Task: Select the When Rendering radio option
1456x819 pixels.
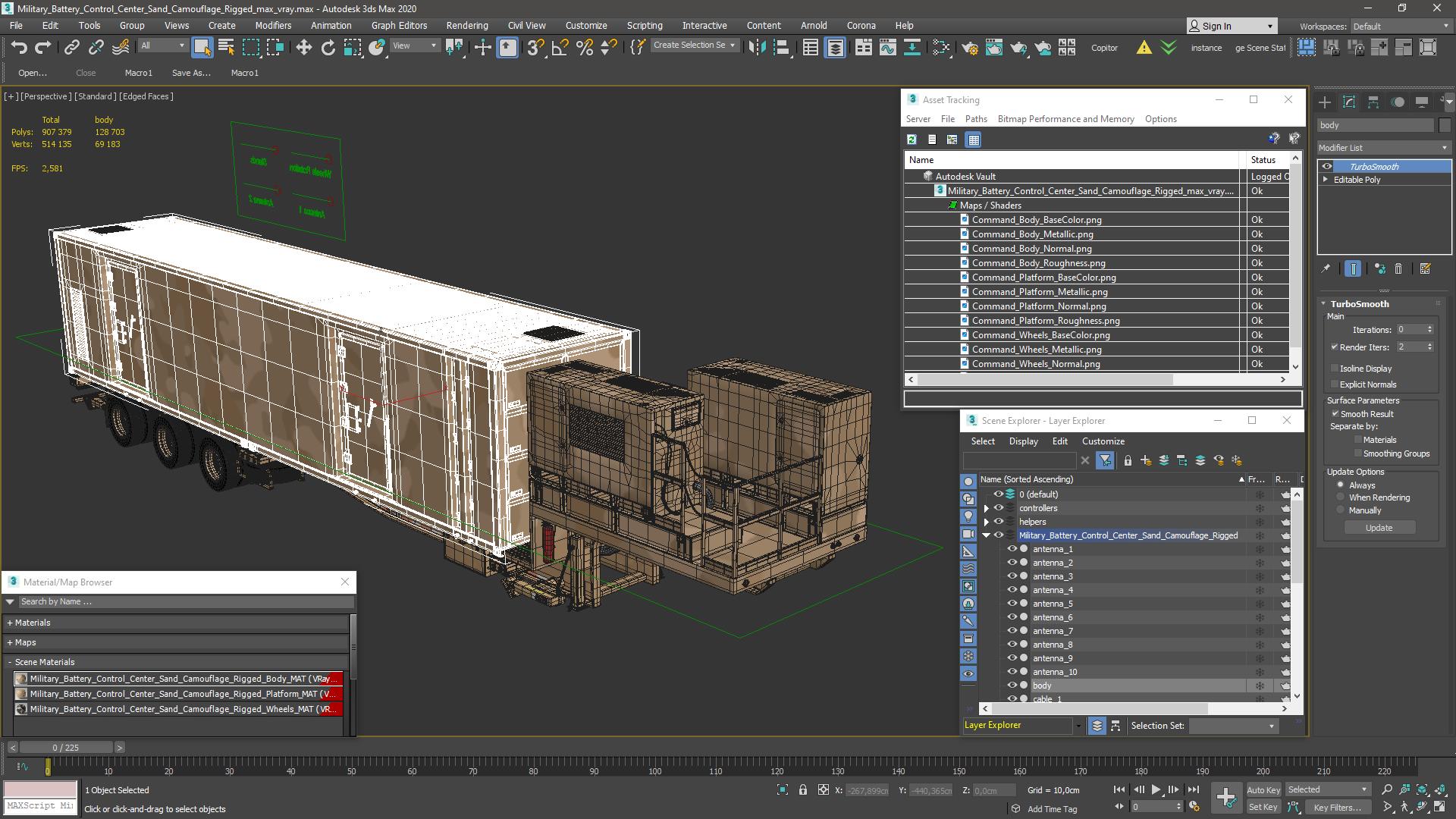Action: [x=1340, y=497]
